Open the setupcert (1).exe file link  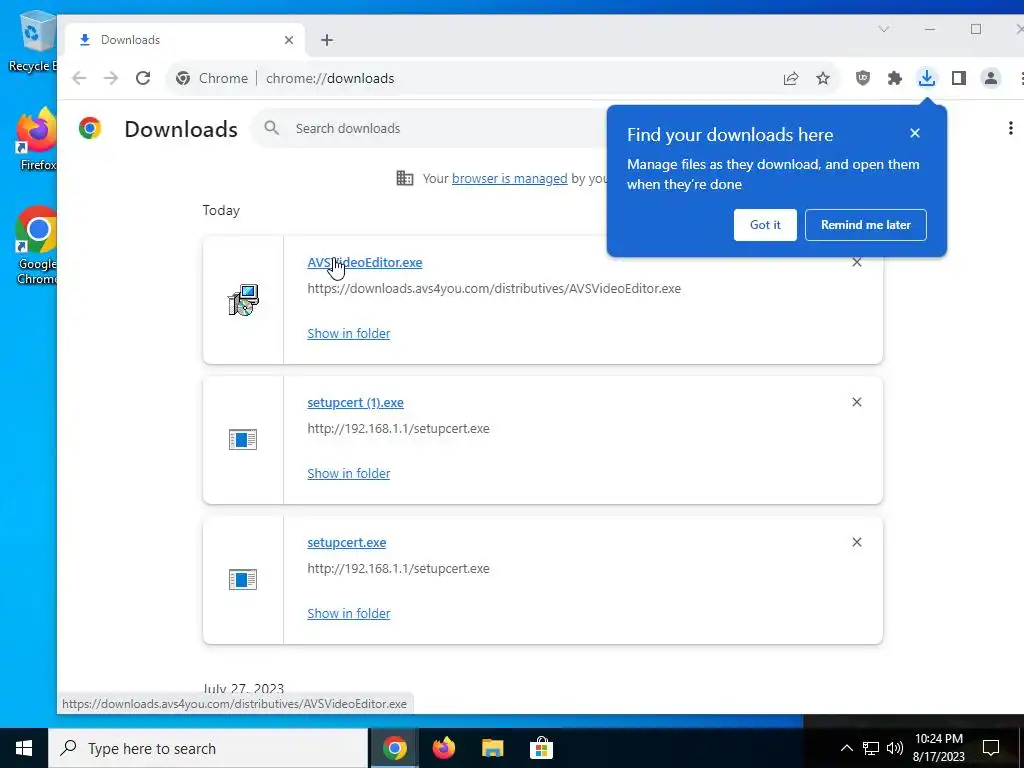[x=355, y=402]
